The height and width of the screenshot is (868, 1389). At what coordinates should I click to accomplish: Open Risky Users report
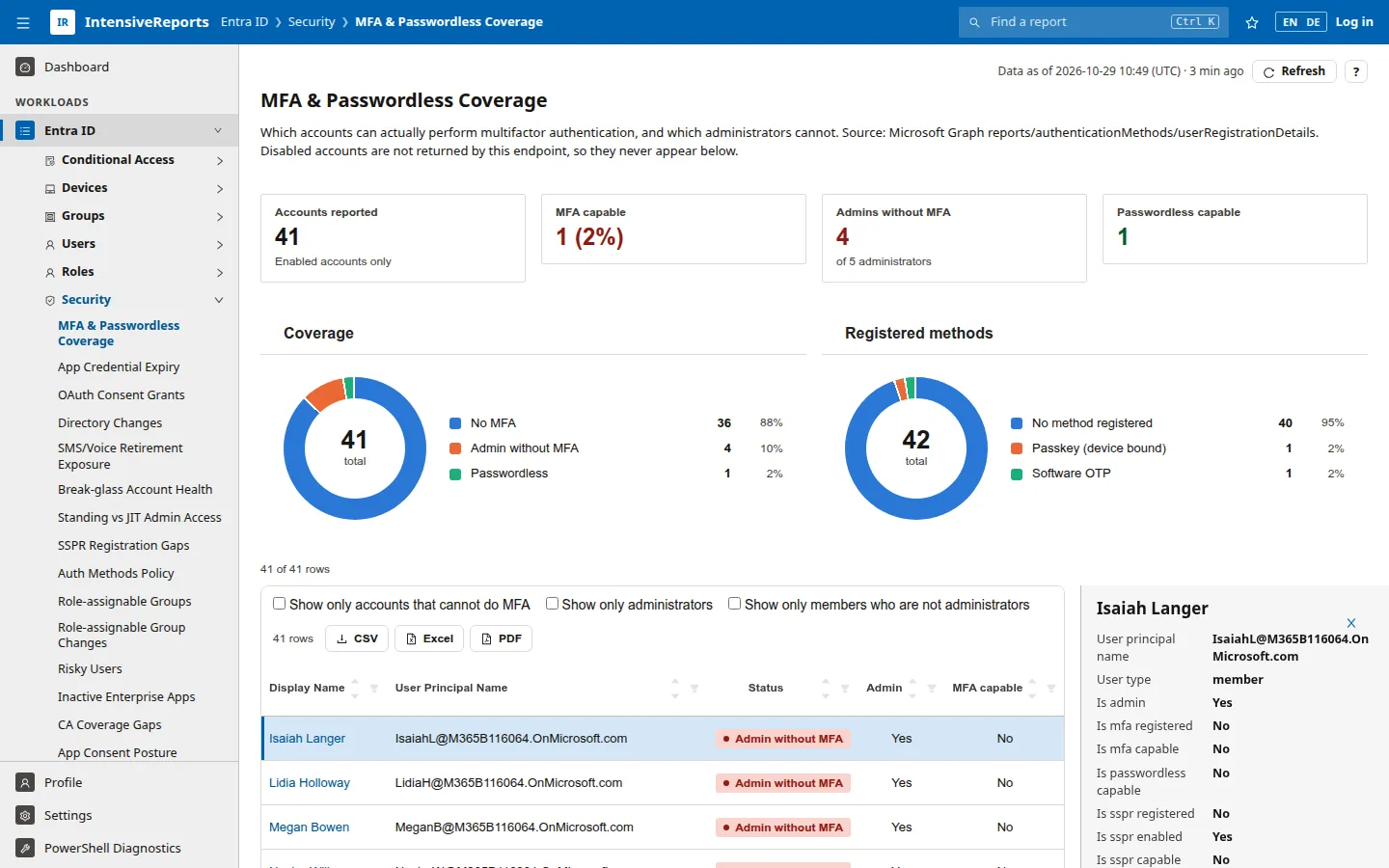coord(90,669)
